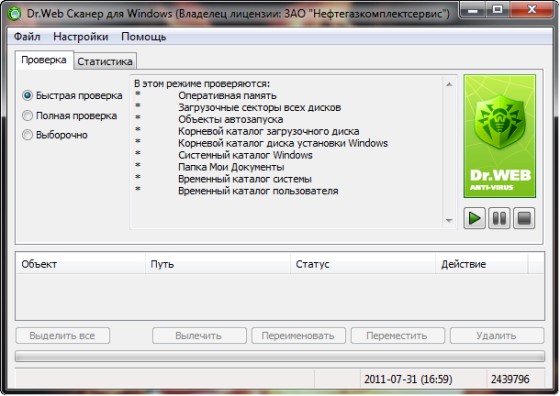This screenshot has width=560, height=396.
Task: Click the Временный каталог пользователя line
Action: tap(258, 191)
